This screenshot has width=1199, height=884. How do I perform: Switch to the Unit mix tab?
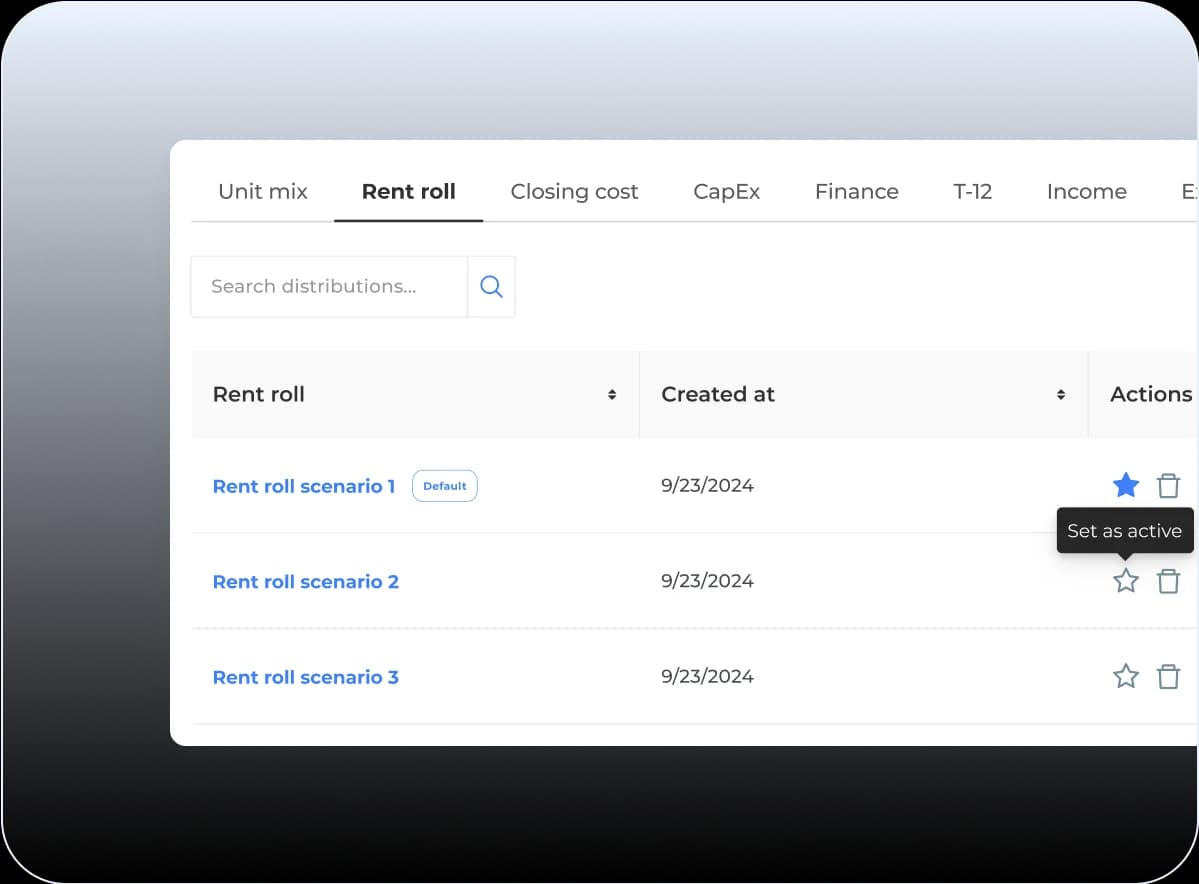point(263,192)
